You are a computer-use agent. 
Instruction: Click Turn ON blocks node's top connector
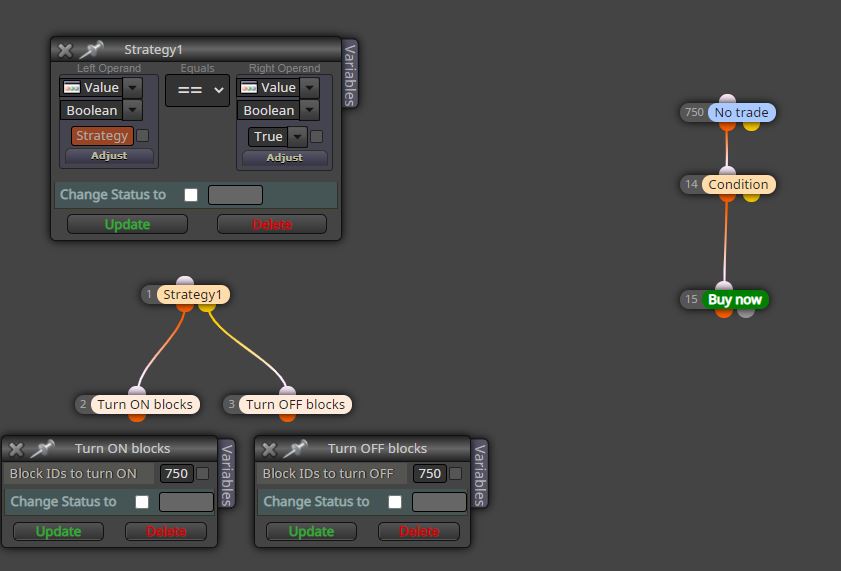[x=137, y=390]
